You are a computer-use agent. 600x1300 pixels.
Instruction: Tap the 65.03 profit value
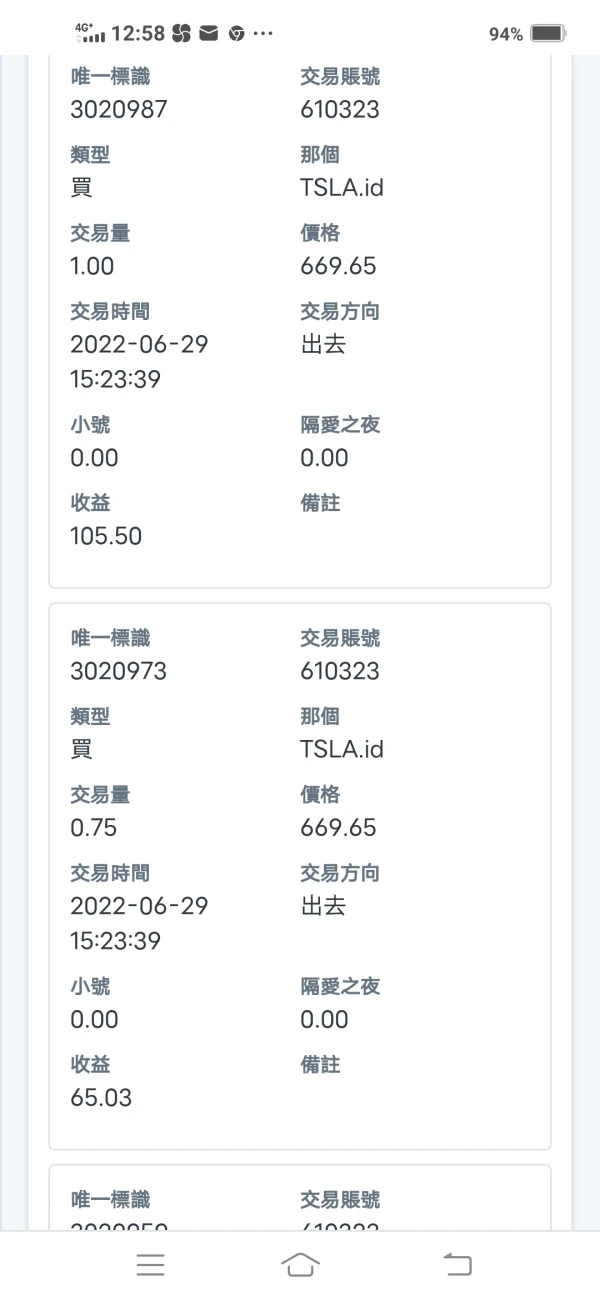tap(101, 1098)
